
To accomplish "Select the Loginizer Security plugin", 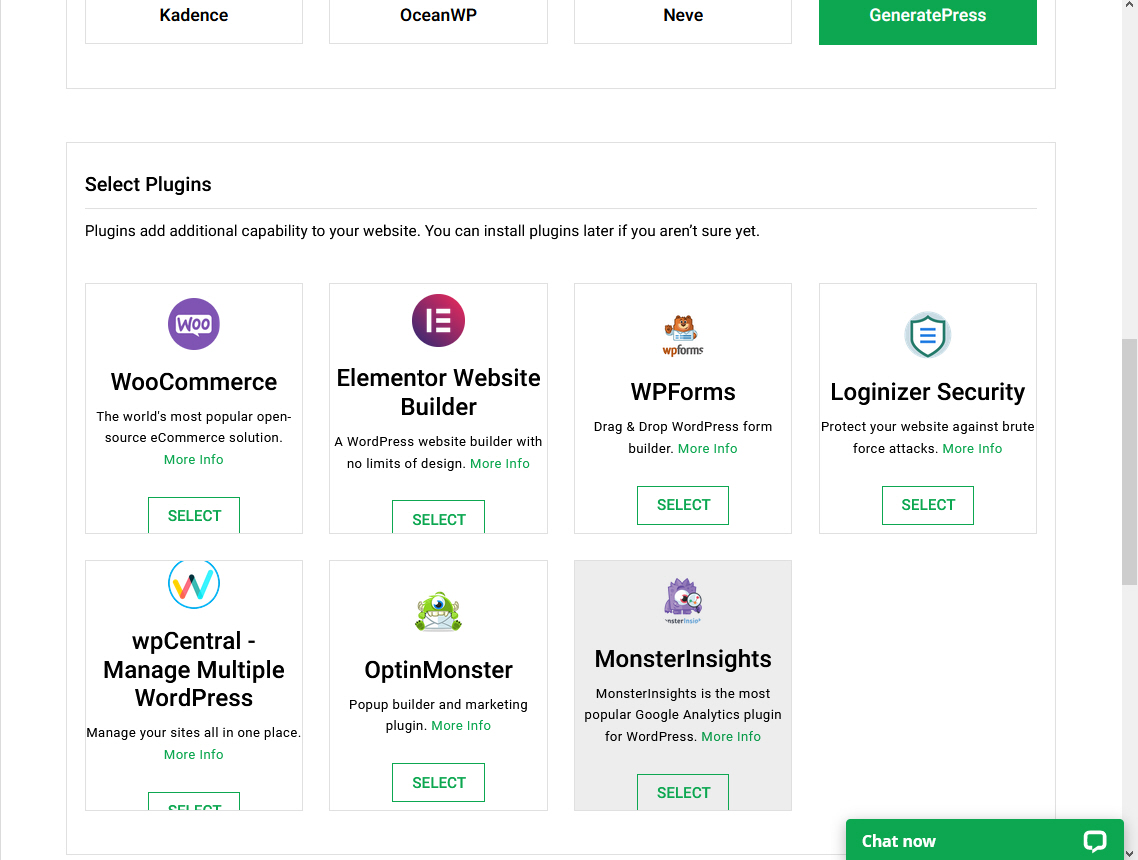I will coord(928,505).
